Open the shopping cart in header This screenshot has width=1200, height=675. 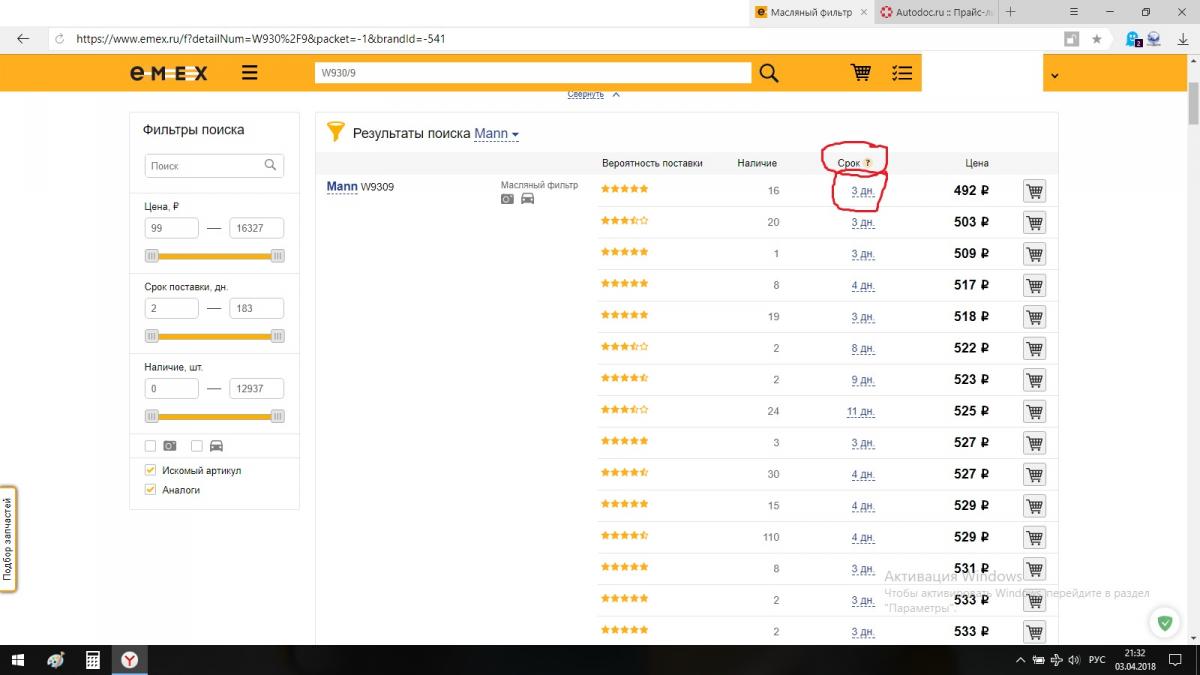(860, 73)
